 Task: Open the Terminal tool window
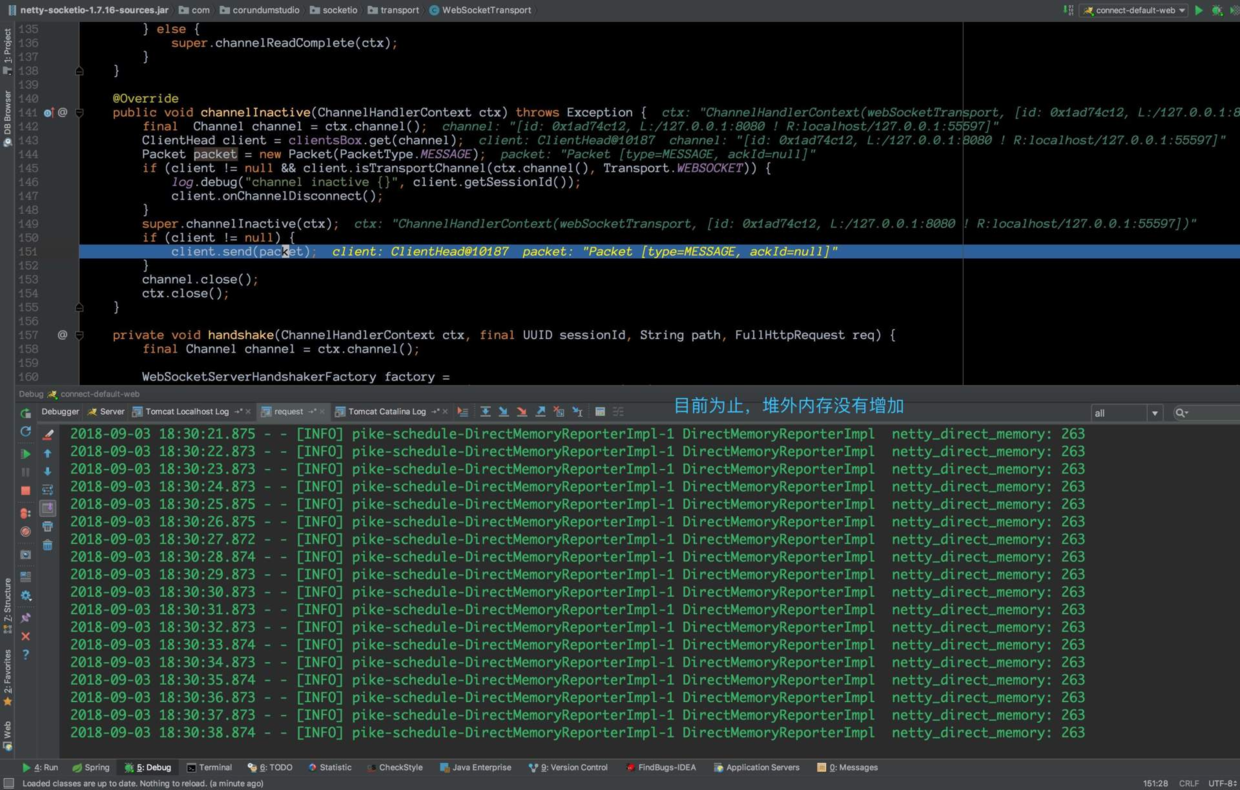pos(209,767)
